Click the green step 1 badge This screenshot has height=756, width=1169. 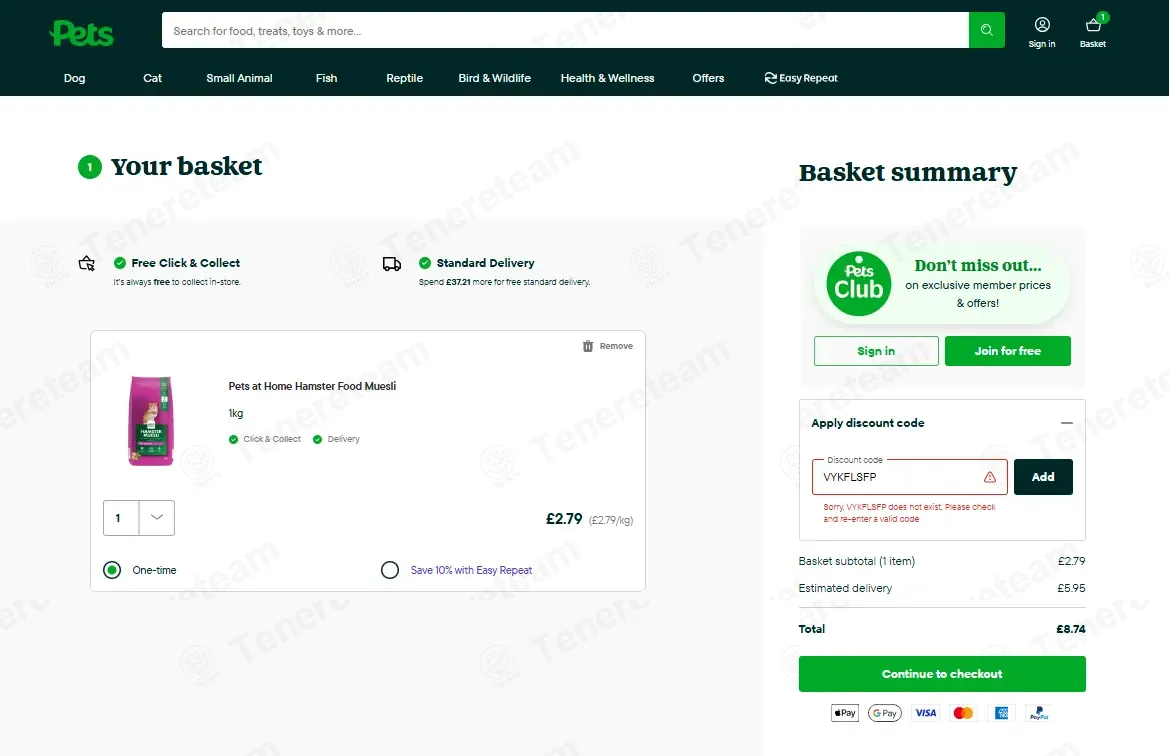(x=89, y=167)
